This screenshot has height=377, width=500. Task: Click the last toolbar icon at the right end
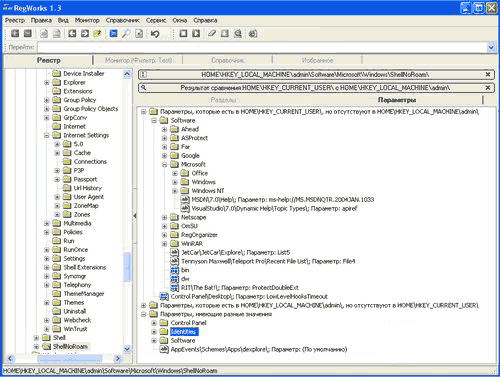click(253, 33)
